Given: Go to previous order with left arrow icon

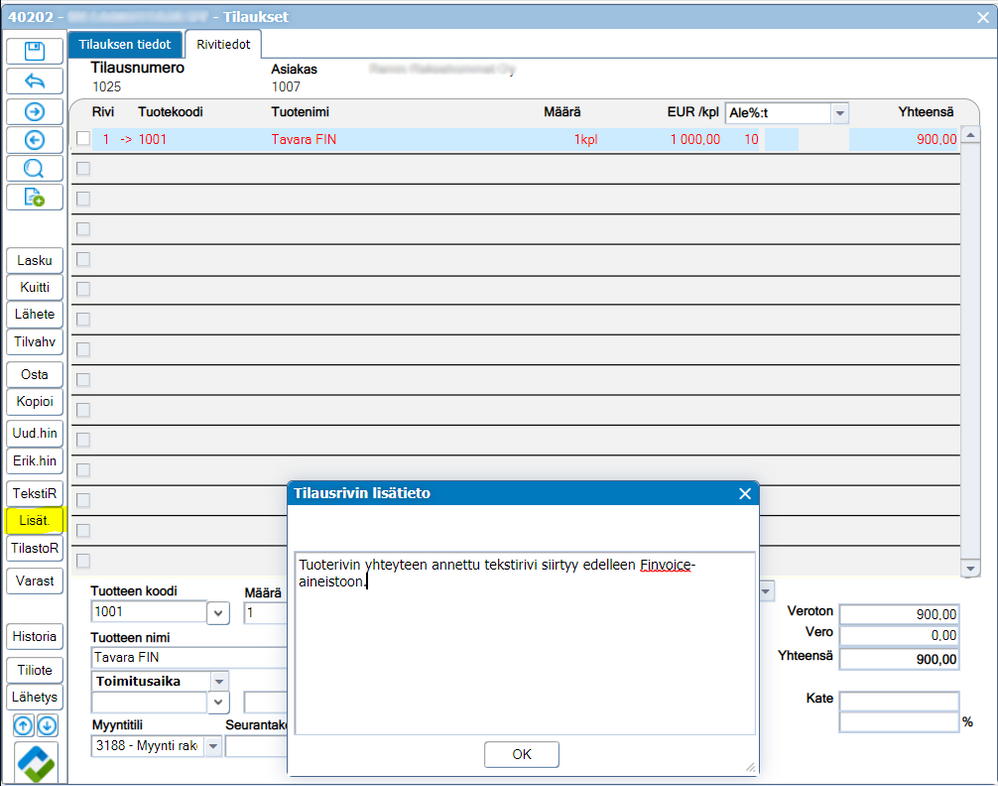Looking at the screenshot, I should point(35,139).
